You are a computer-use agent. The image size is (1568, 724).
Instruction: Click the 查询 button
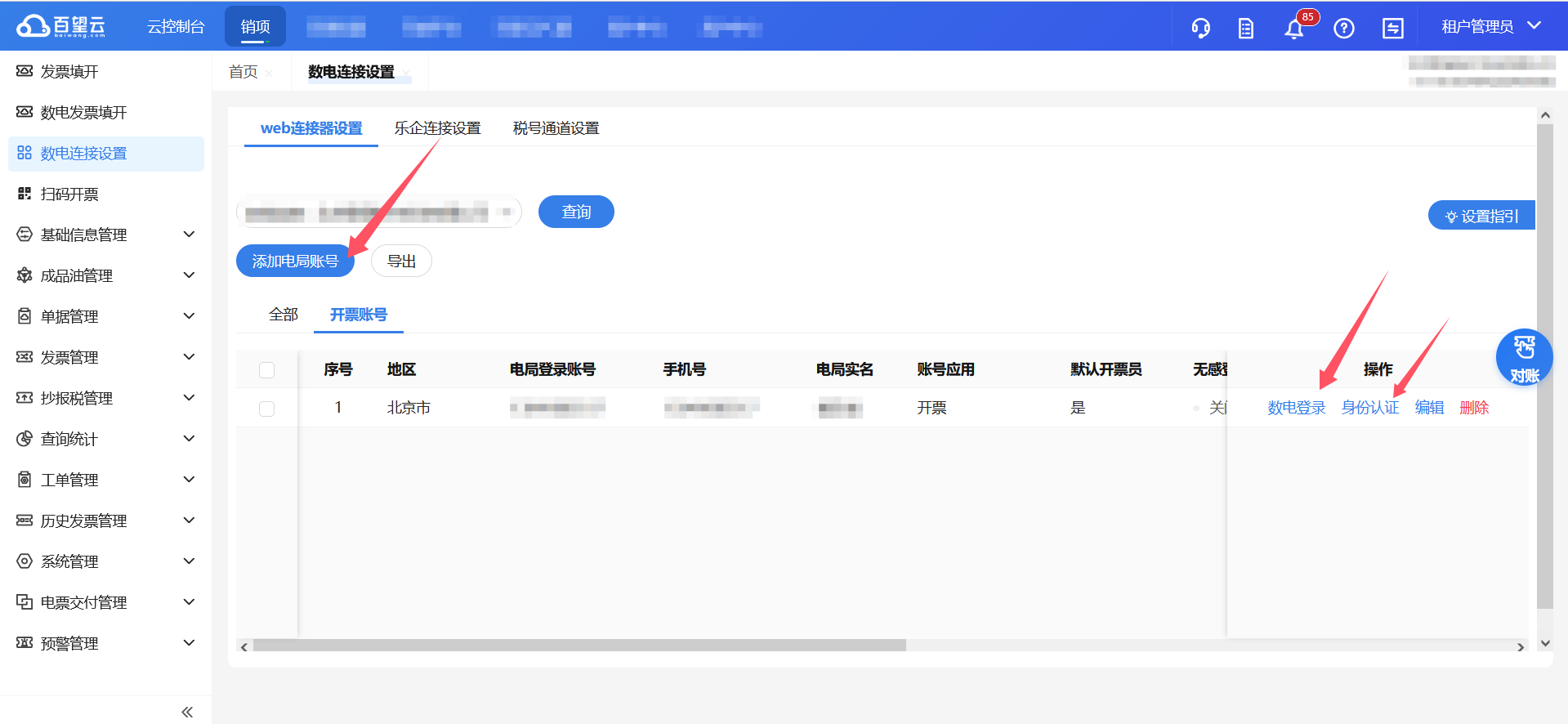point(576,212)
